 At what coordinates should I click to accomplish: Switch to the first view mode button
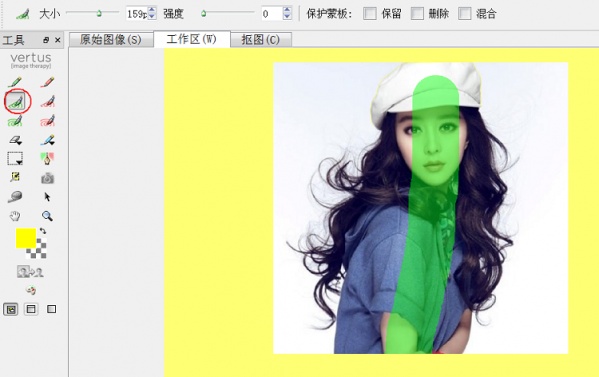[x=11, y=309]
